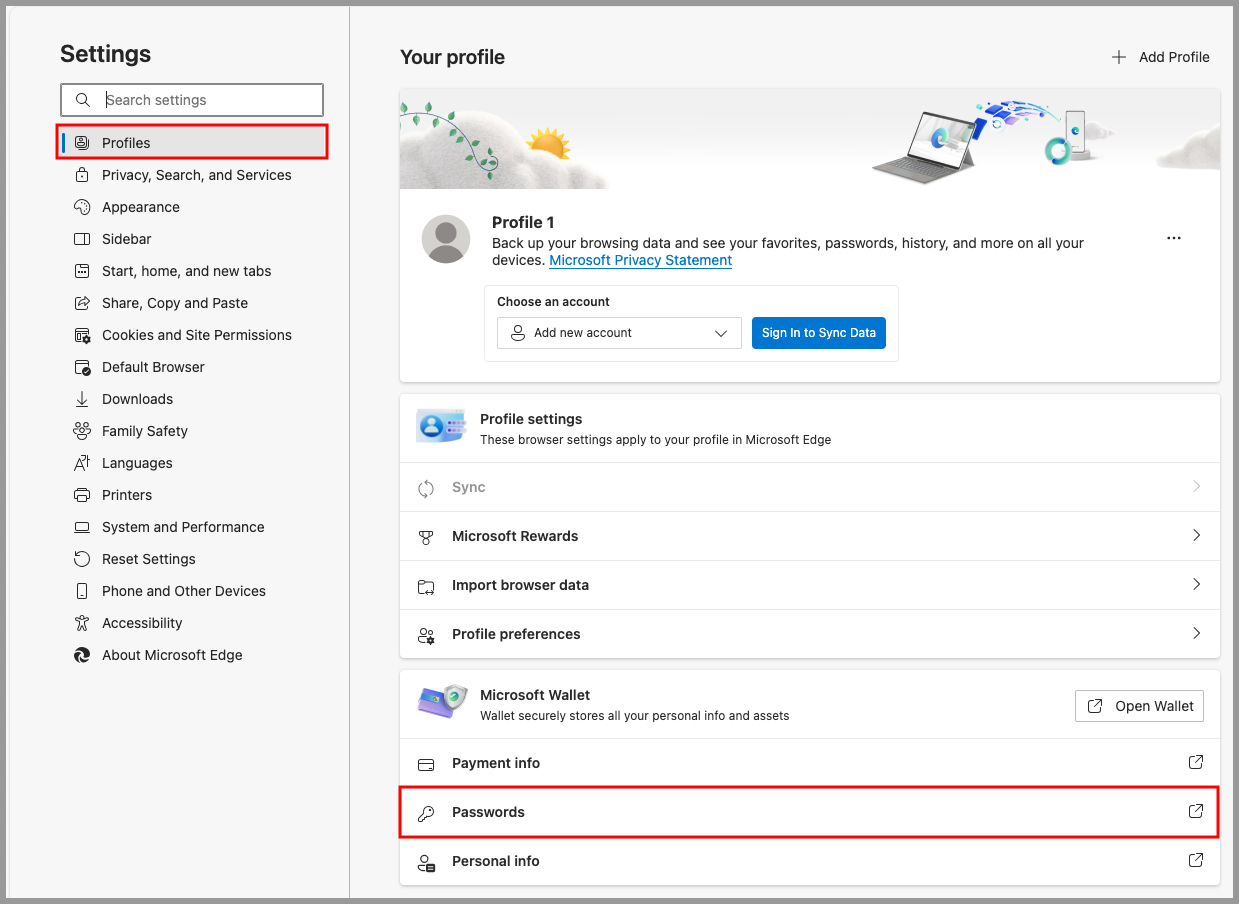Expand the Import browser data chevron
The image size is (1239, 904).
click(x=1196, y=585)
